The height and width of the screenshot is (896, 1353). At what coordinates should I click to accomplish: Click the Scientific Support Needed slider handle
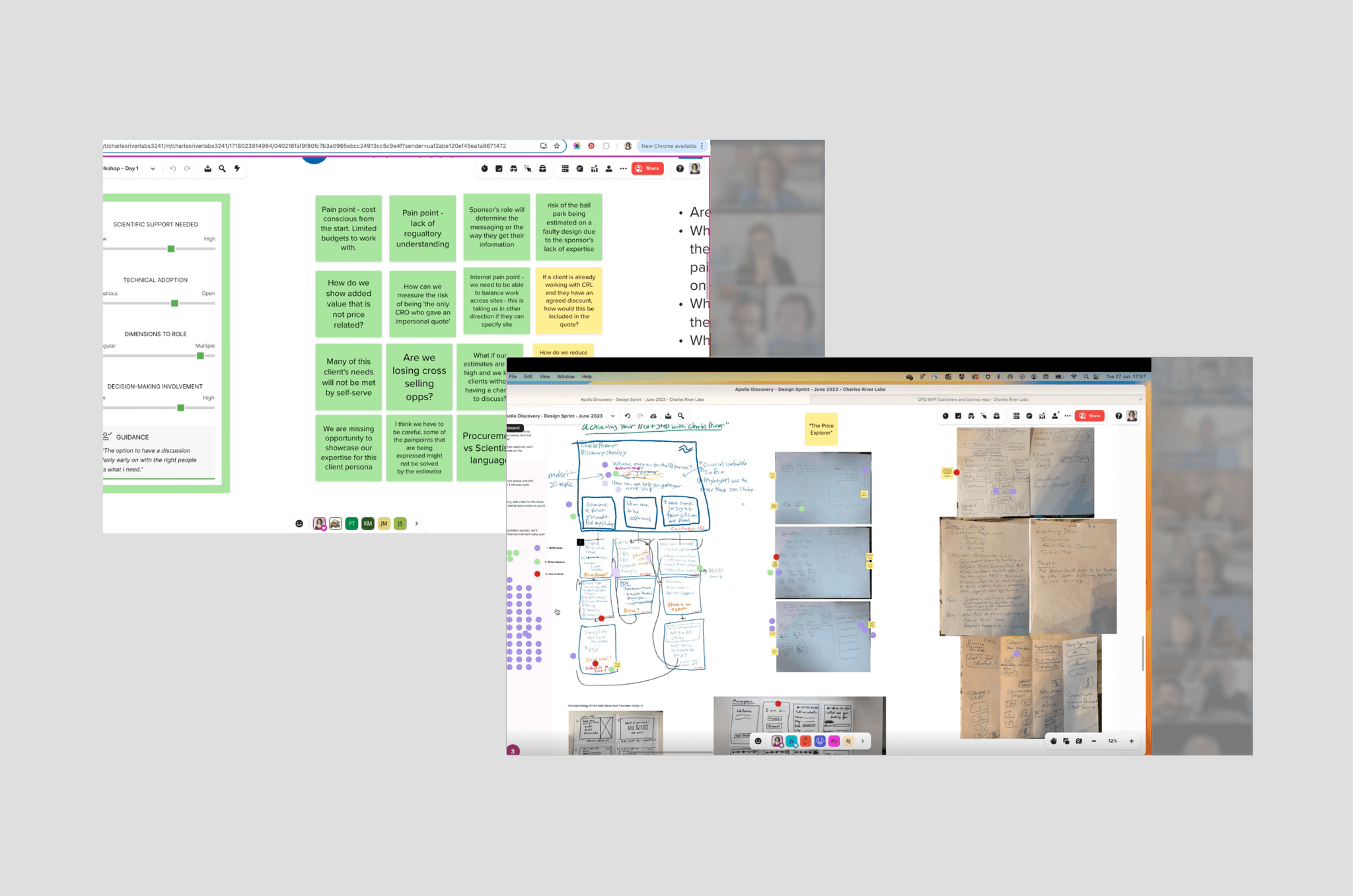click(x=171, y=249)
